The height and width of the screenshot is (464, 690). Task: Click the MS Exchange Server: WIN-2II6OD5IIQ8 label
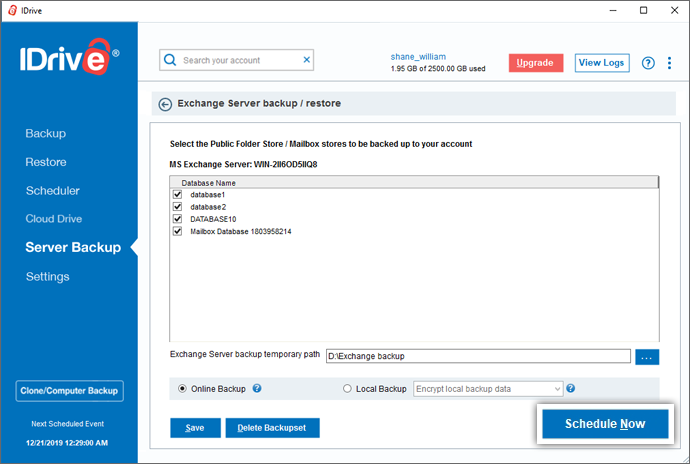coord(243,165)
